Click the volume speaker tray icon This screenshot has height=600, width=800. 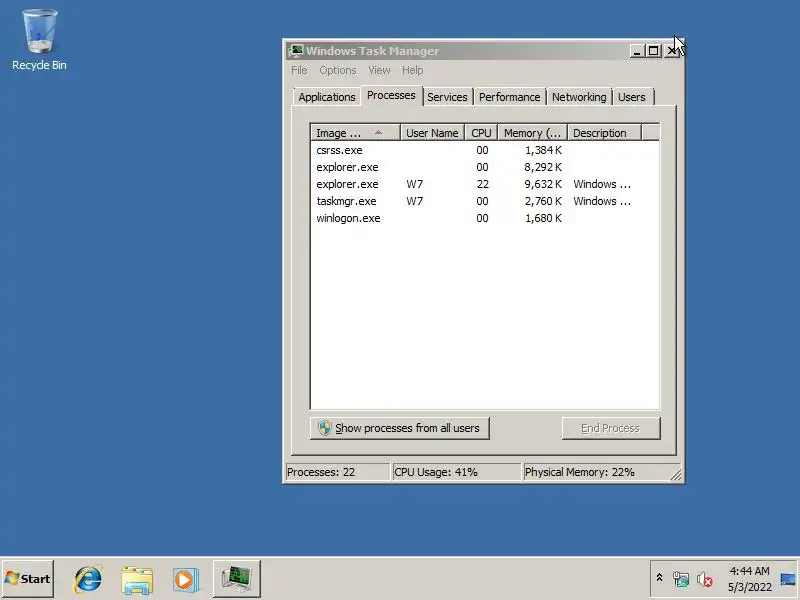pyautogui.click(x=705, y=579)
